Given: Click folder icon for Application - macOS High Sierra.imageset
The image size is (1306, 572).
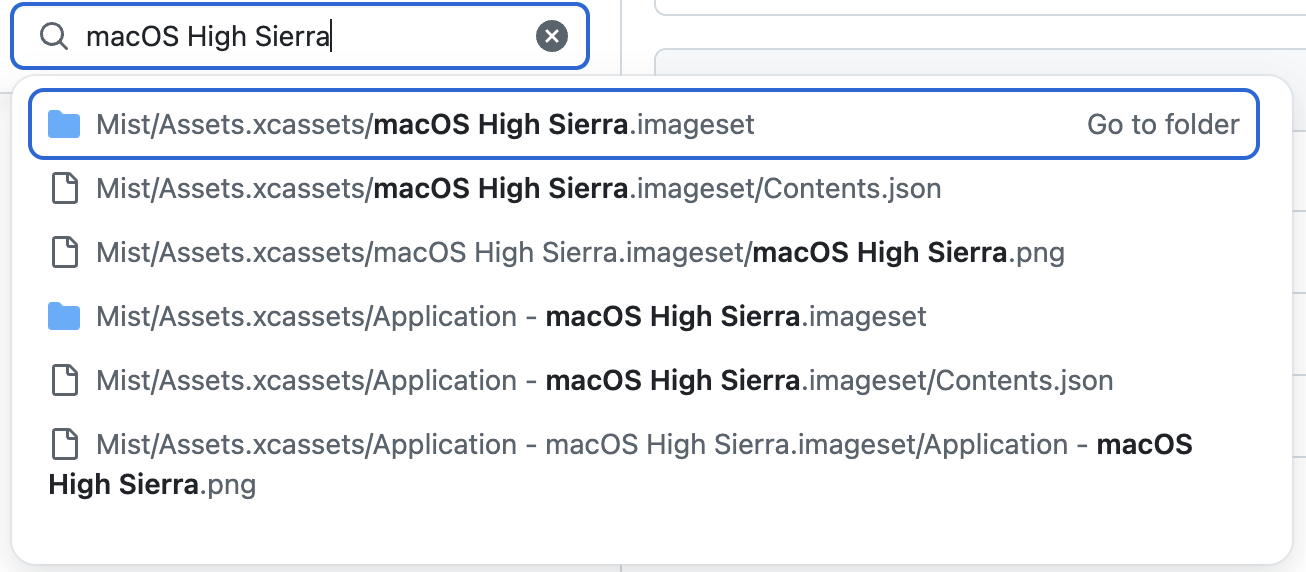Looking at the screenshot, I should tap(64, 316).
